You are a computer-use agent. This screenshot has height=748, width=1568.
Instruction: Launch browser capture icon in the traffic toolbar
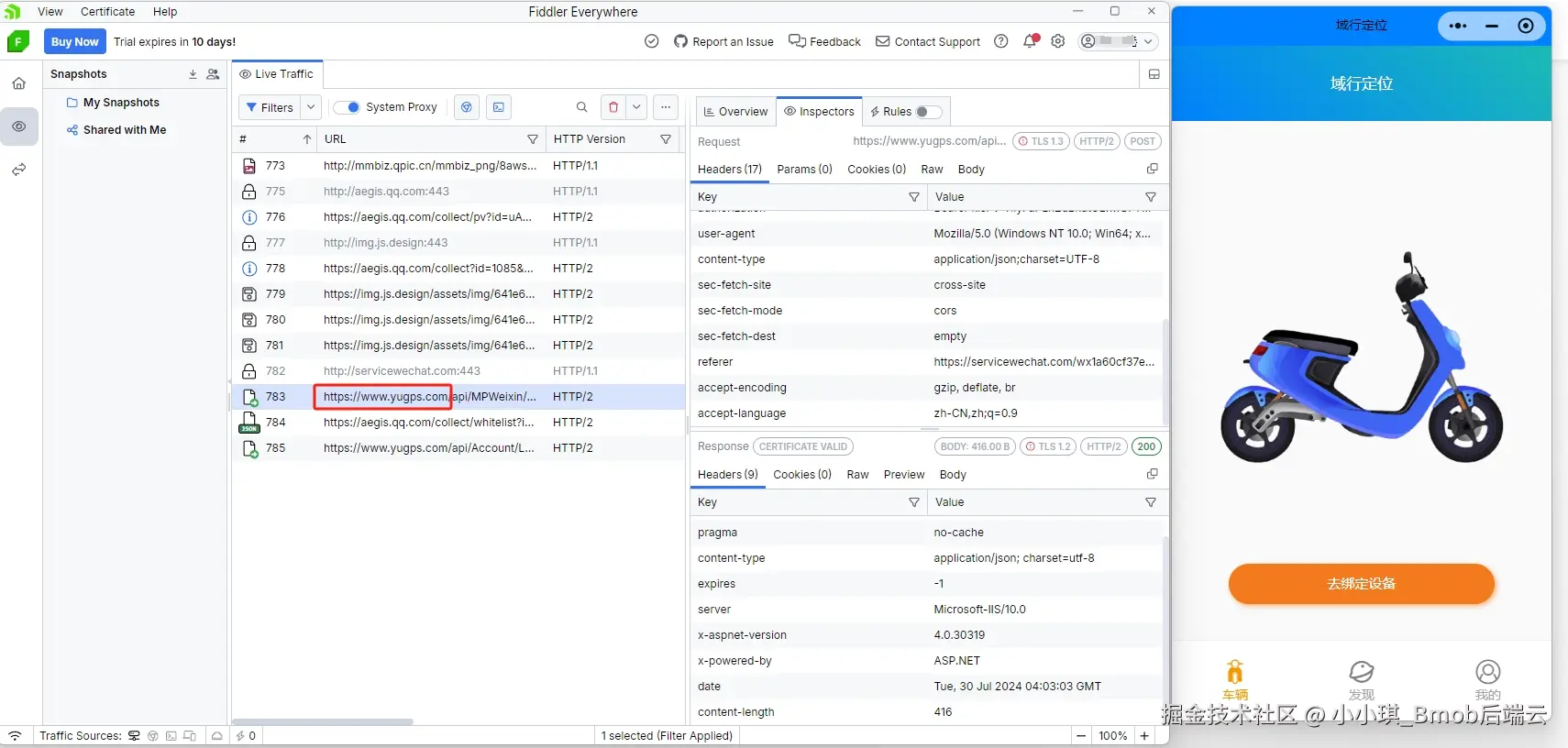tap(467, 107)
